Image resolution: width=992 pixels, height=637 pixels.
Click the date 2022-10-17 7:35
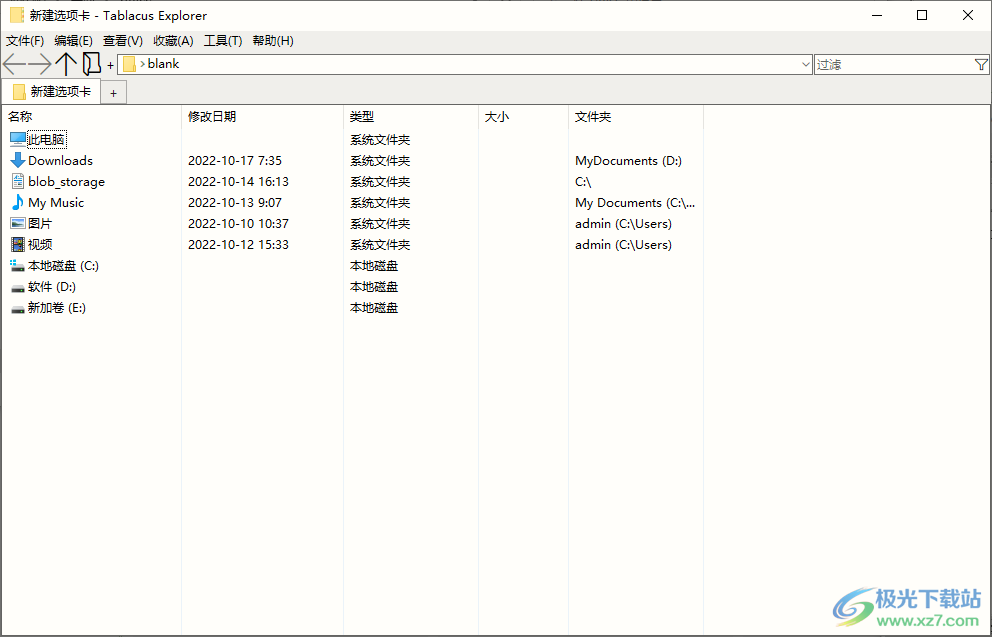[235, 161]
